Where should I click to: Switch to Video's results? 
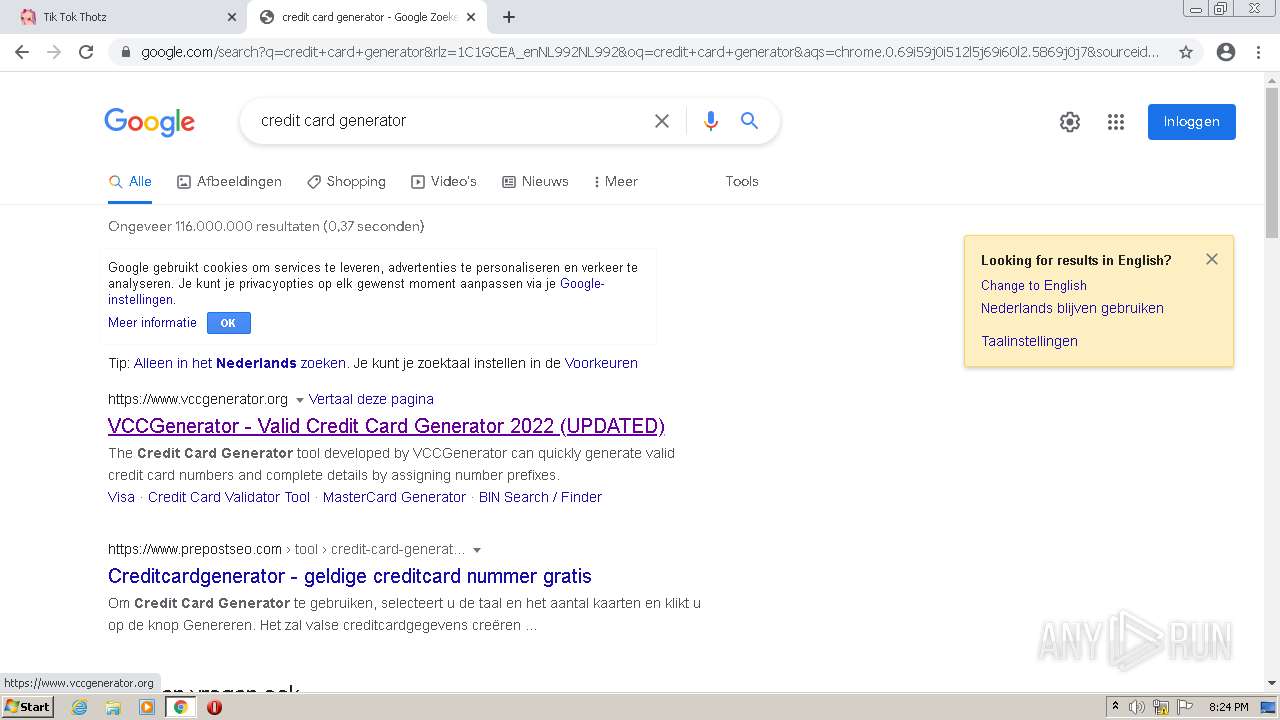pyautogui.click(x=444, y=182)
